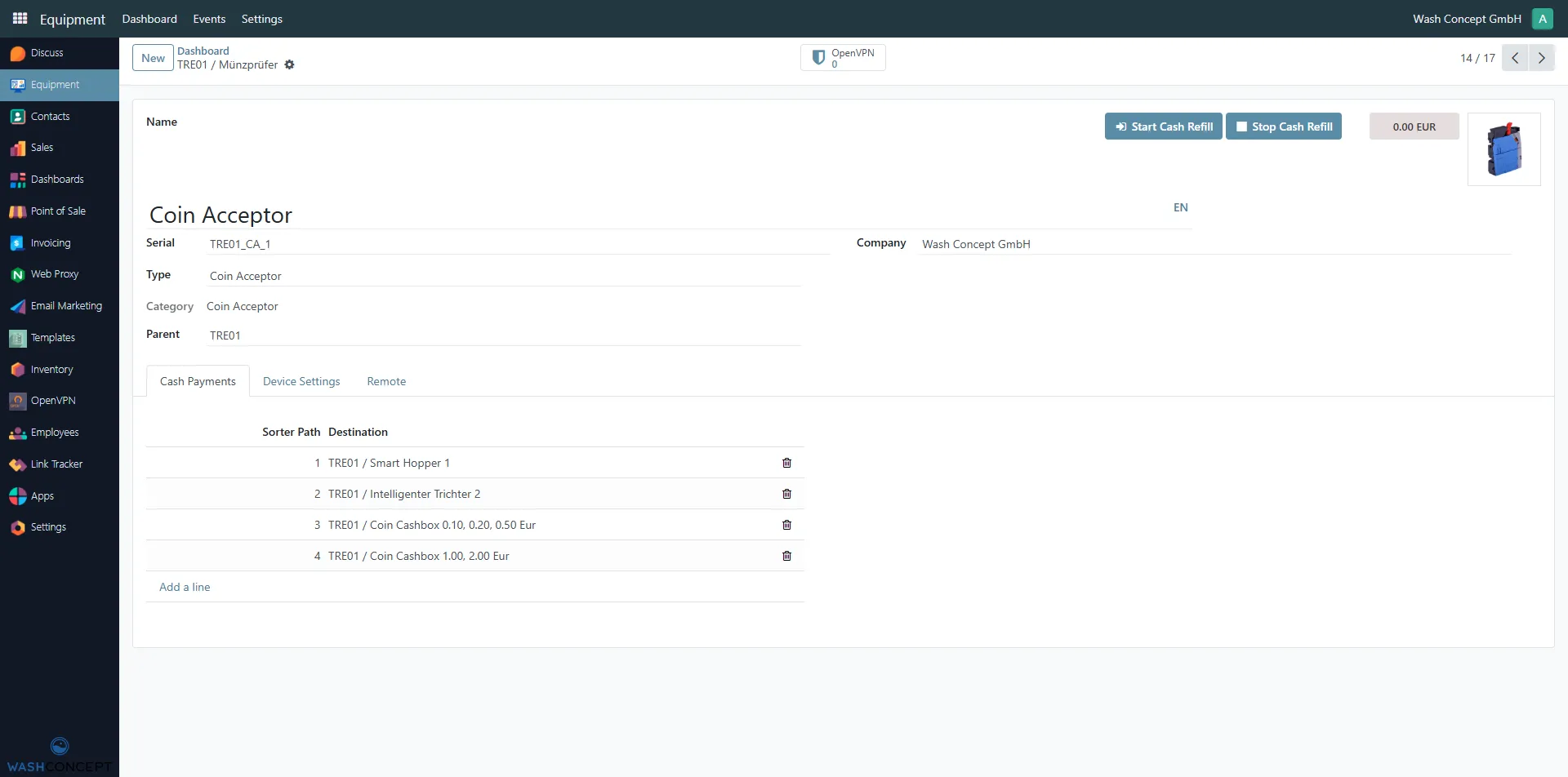The width and height of the screenshot is (1568, 777).
Task: Click the coin acceptor device image
Action: click(x=1503, y=149)
